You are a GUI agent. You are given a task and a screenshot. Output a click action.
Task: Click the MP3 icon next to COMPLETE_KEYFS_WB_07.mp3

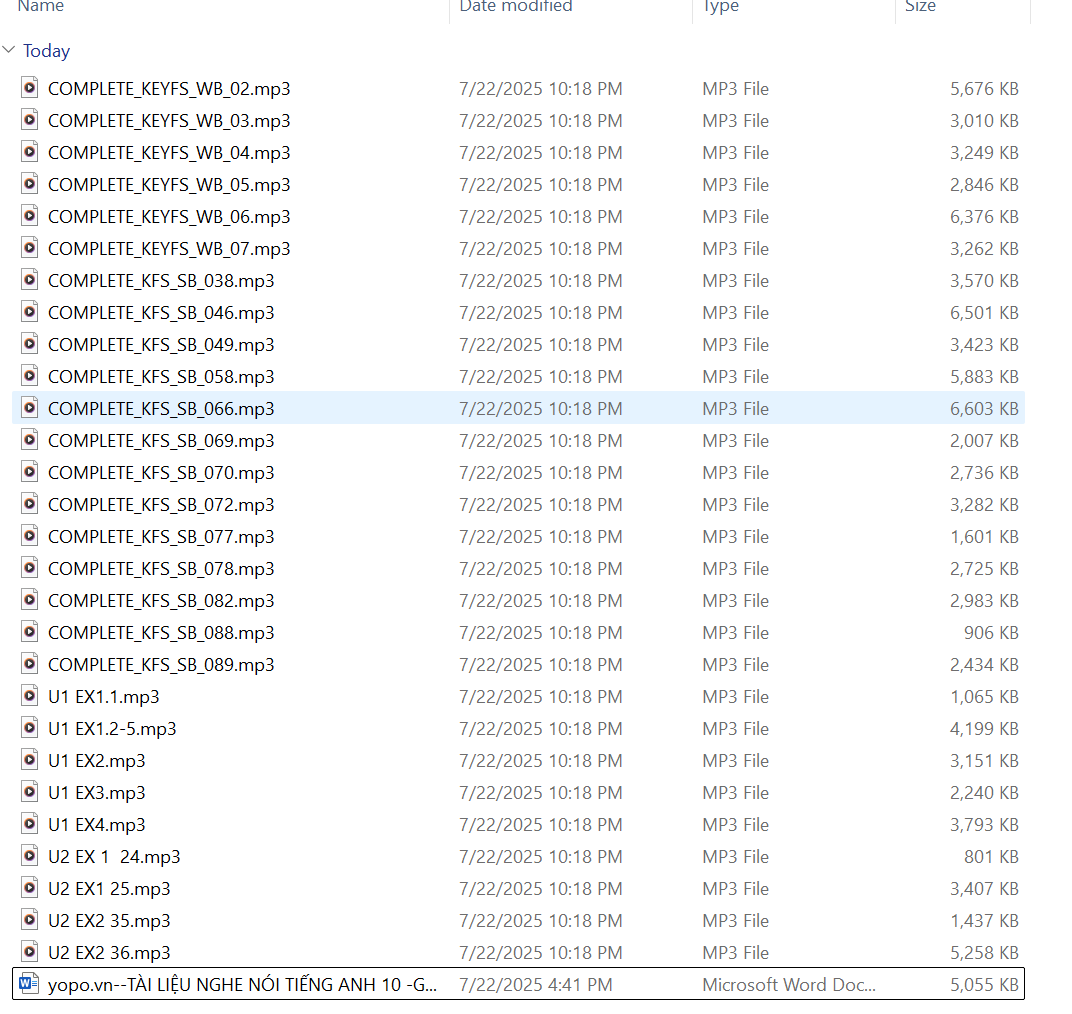tap(29, 248)
